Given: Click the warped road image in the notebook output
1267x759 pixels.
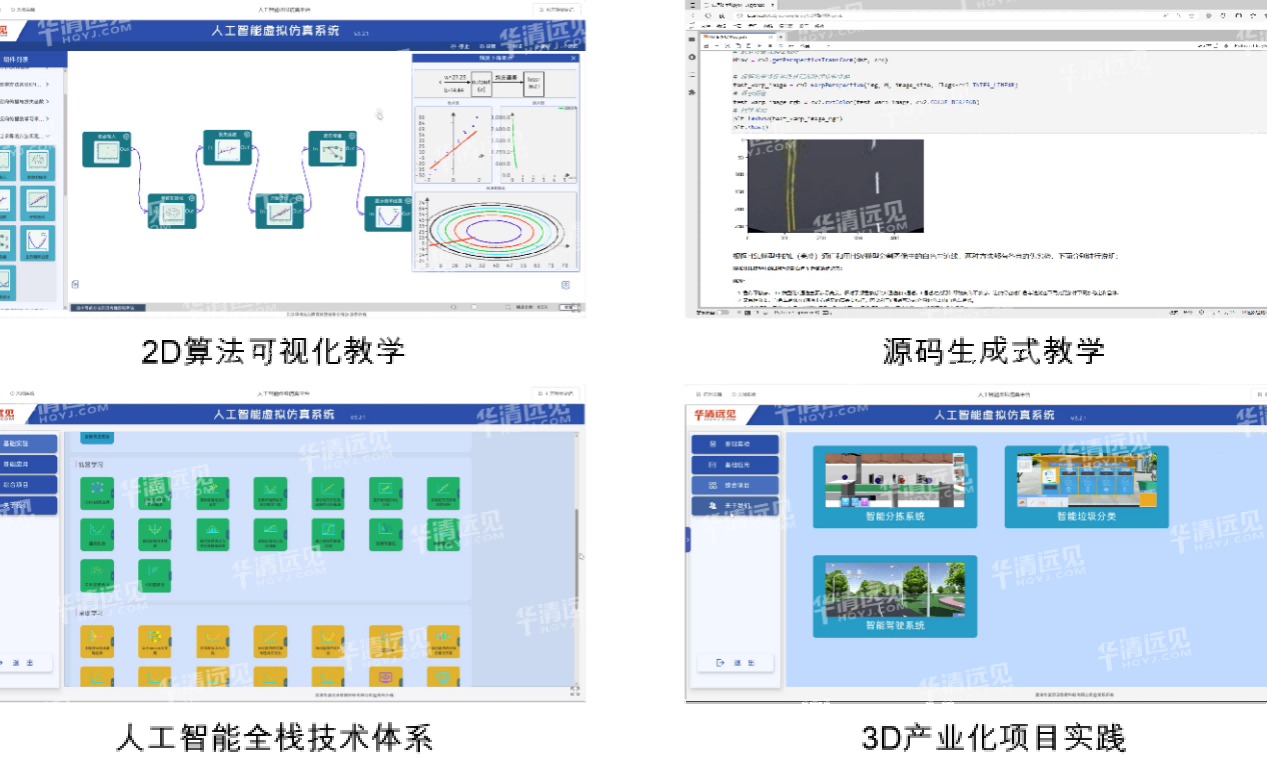Looking at the screenshot, I should (x=834, y=185).
